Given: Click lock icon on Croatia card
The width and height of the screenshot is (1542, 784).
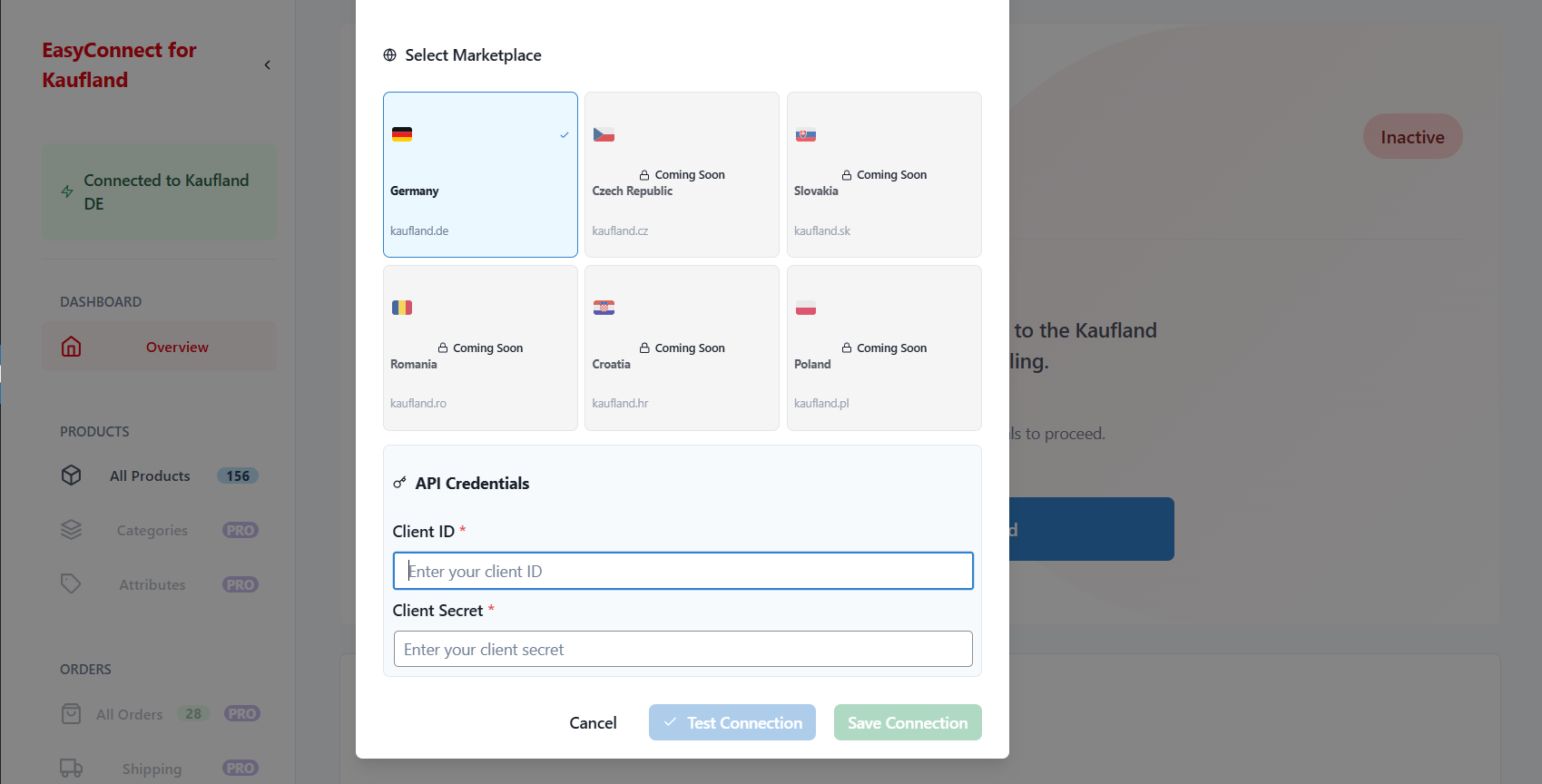Looking at the screenshot, I should click(x=644, y=348).
